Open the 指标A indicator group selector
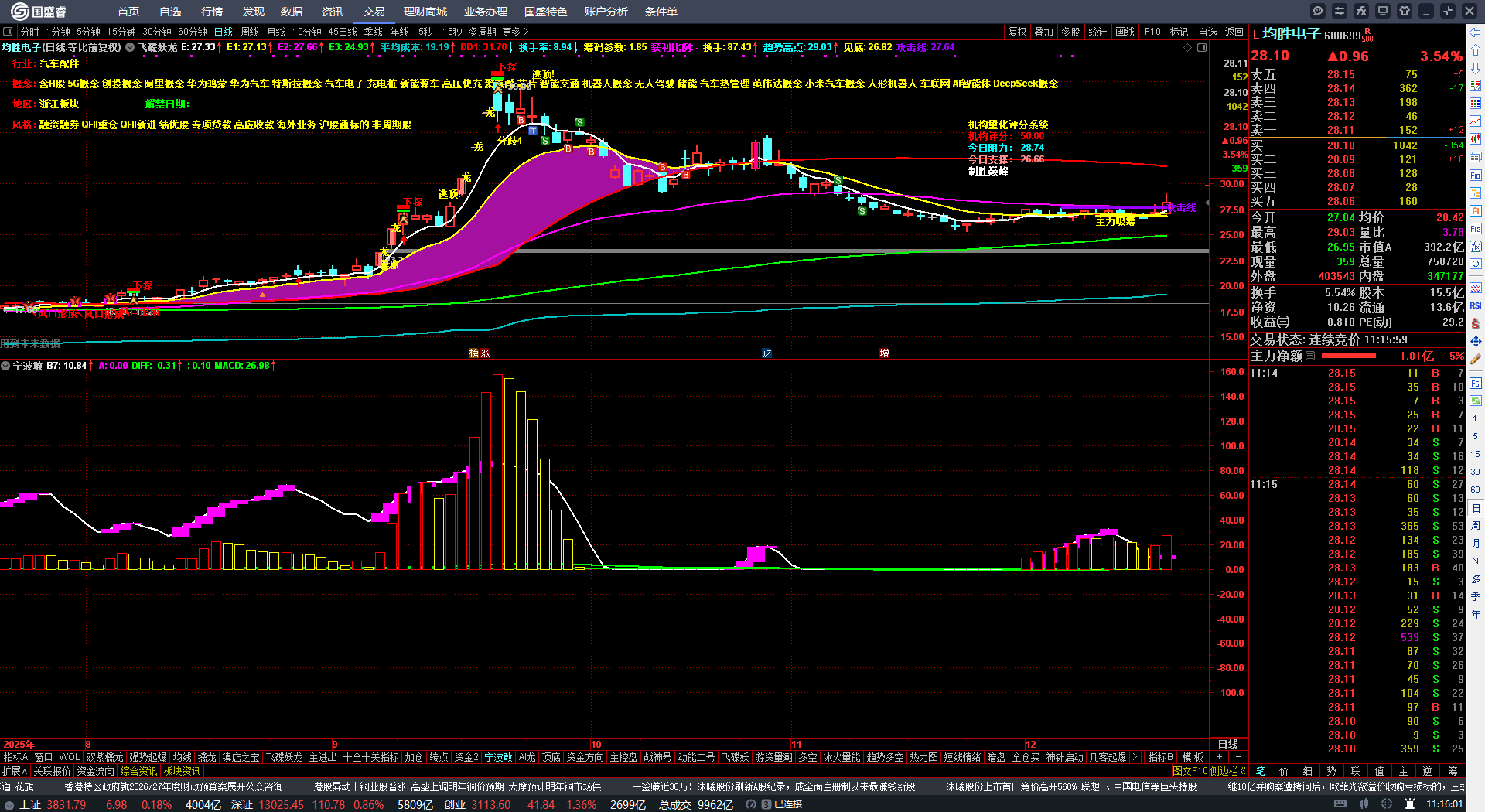 [x=16, y=757]
